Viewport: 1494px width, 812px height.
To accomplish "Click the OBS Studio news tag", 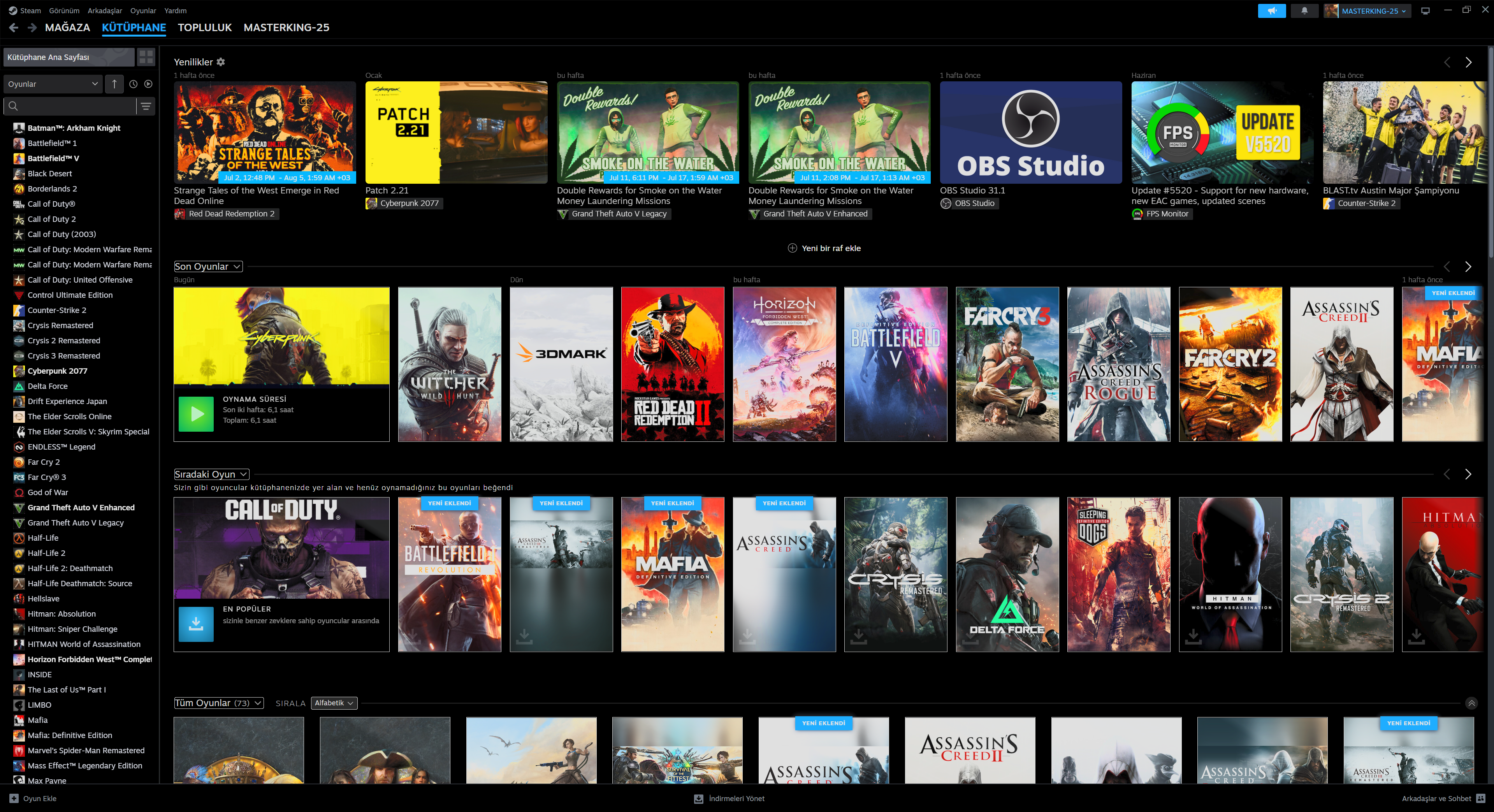I will pos(969,203).
